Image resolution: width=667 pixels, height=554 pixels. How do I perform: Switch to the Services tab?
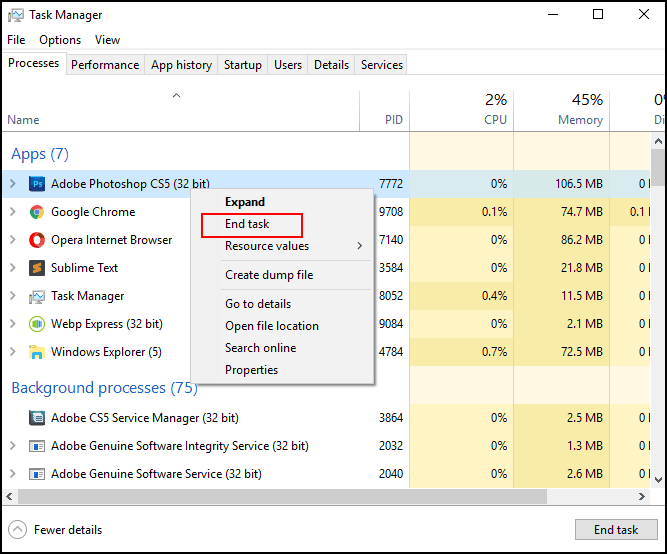coord(382,65)
